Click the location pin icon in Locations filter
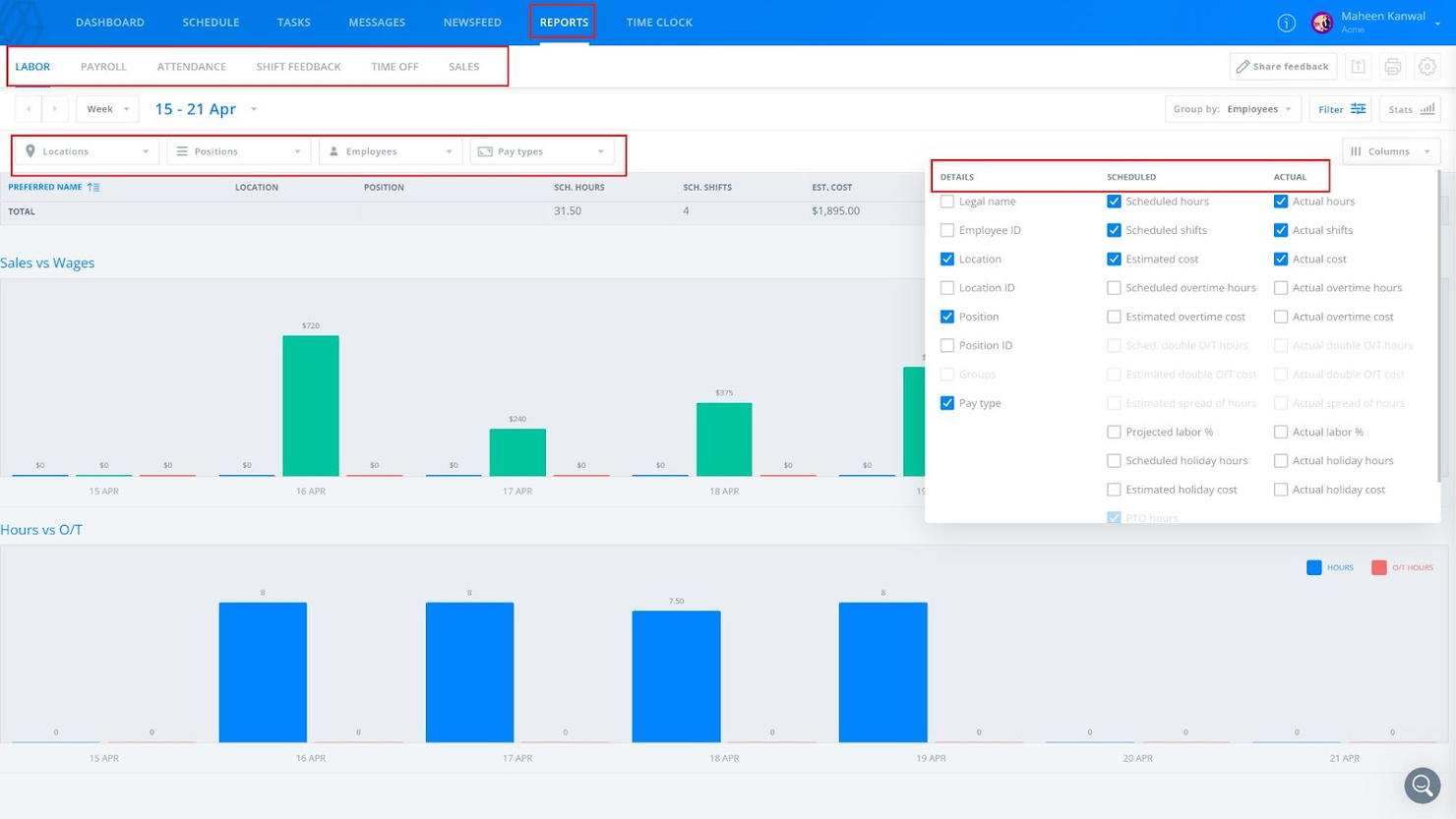The height and width of the screenshot is (819, 1456). pyautogui.click(x=30, y=151)
